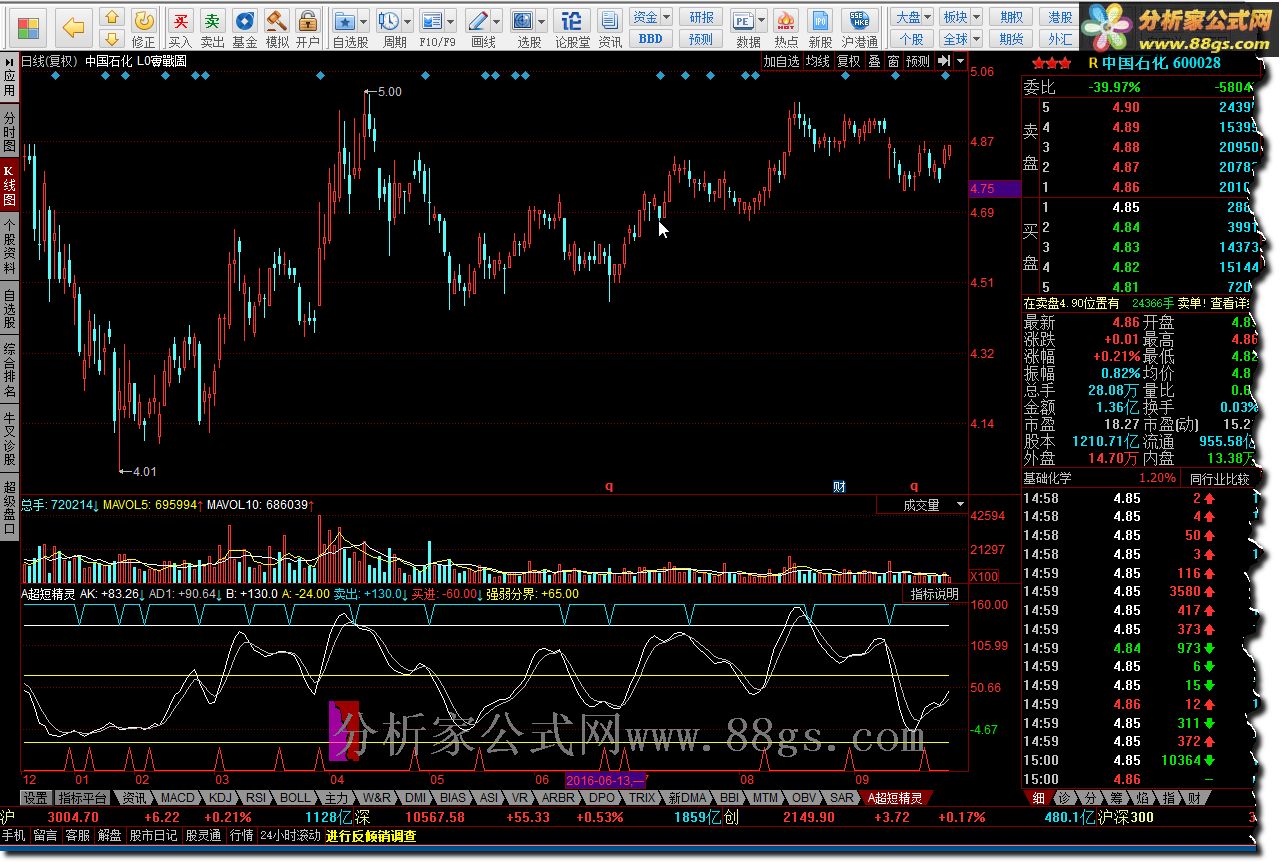The width and height of the screenshot is (1281, 862).
Task: Open the 指标平台 indicator platform tab
Action: [83, 798]
